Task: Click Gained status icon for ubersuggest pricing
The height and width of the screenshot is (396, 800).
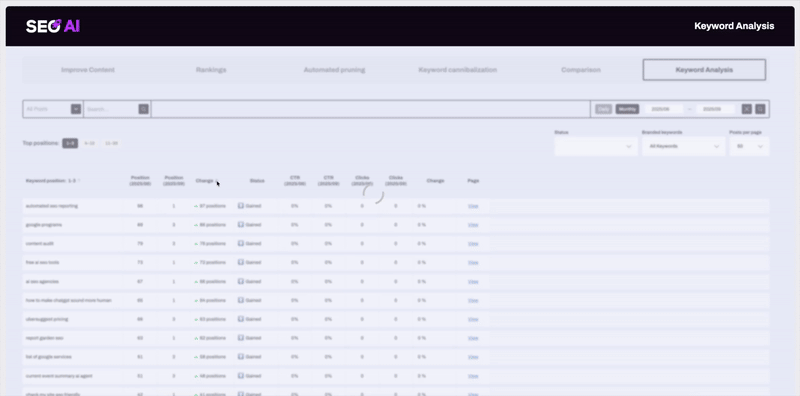Action: coord(241,319)
